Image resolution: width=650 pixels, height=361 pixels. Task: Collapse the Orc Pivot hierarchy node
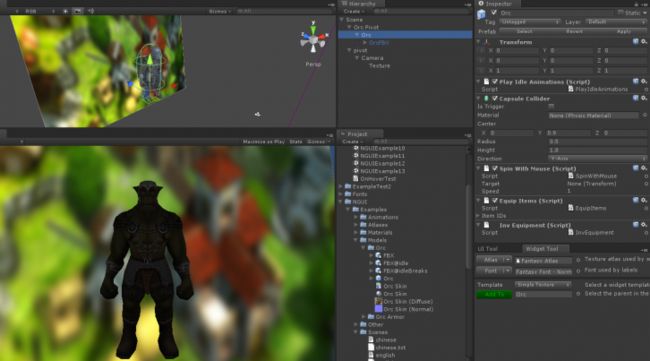(349, 27)
